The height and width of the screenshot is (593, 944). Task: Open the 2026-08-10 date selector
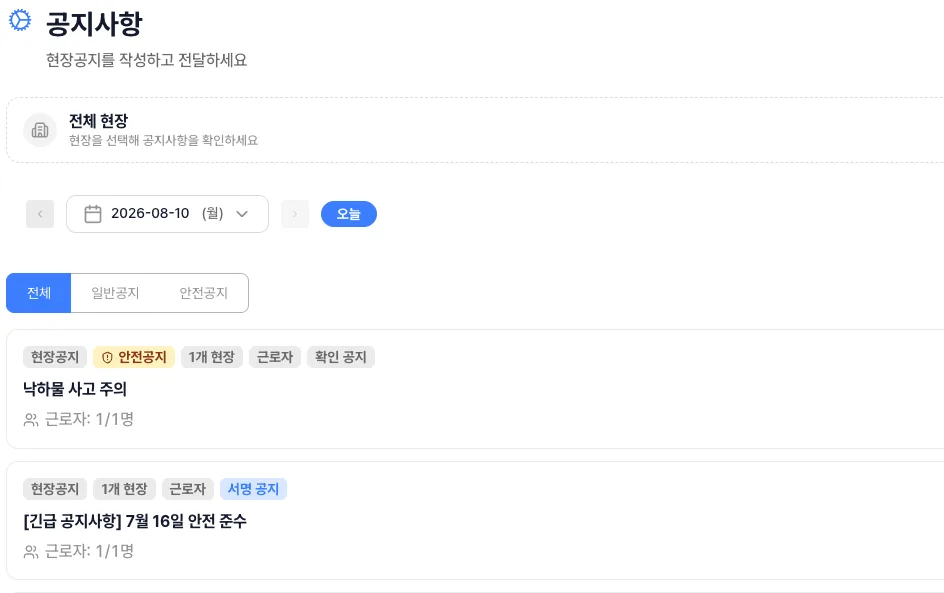click(167, 214)
